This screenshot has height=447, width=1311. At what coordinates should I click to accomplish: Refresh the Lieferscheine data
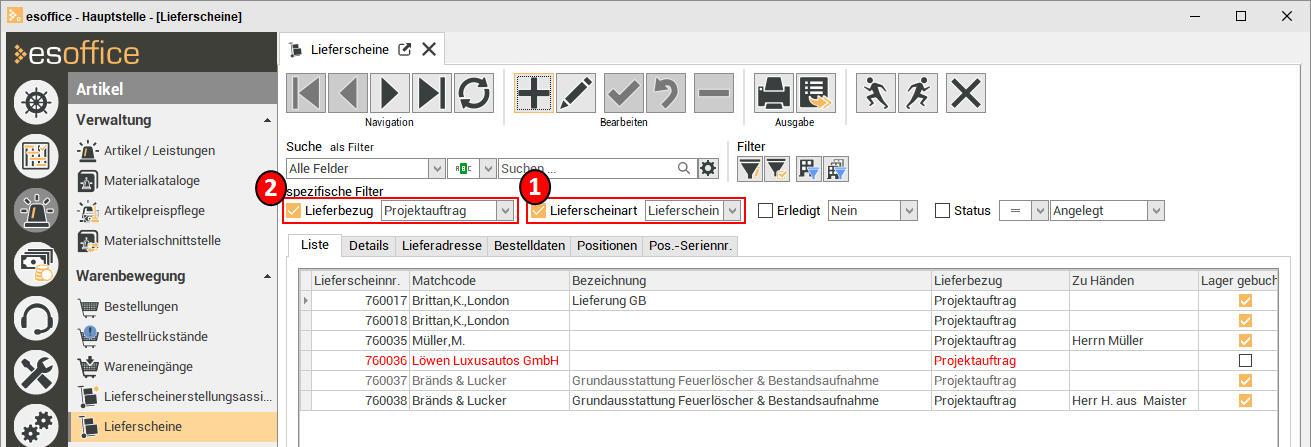[x=474, y=93]
